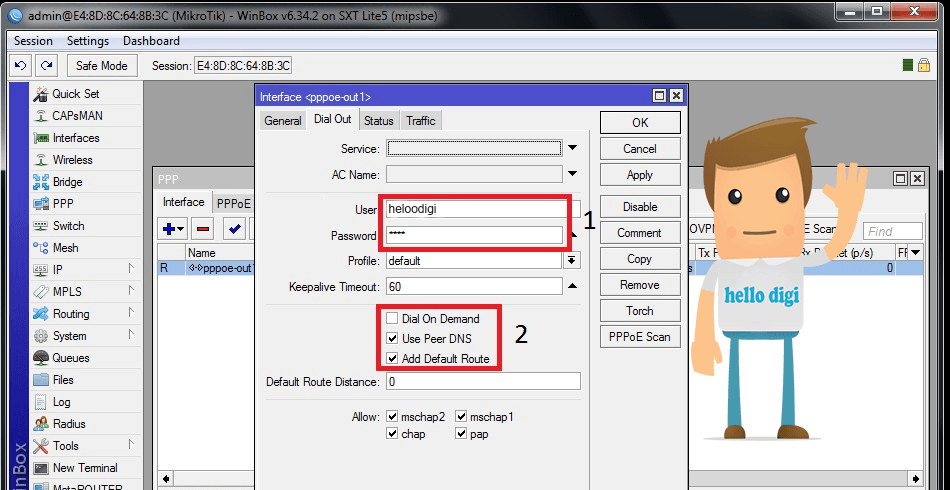Click the Apply button

coord(640,175)
